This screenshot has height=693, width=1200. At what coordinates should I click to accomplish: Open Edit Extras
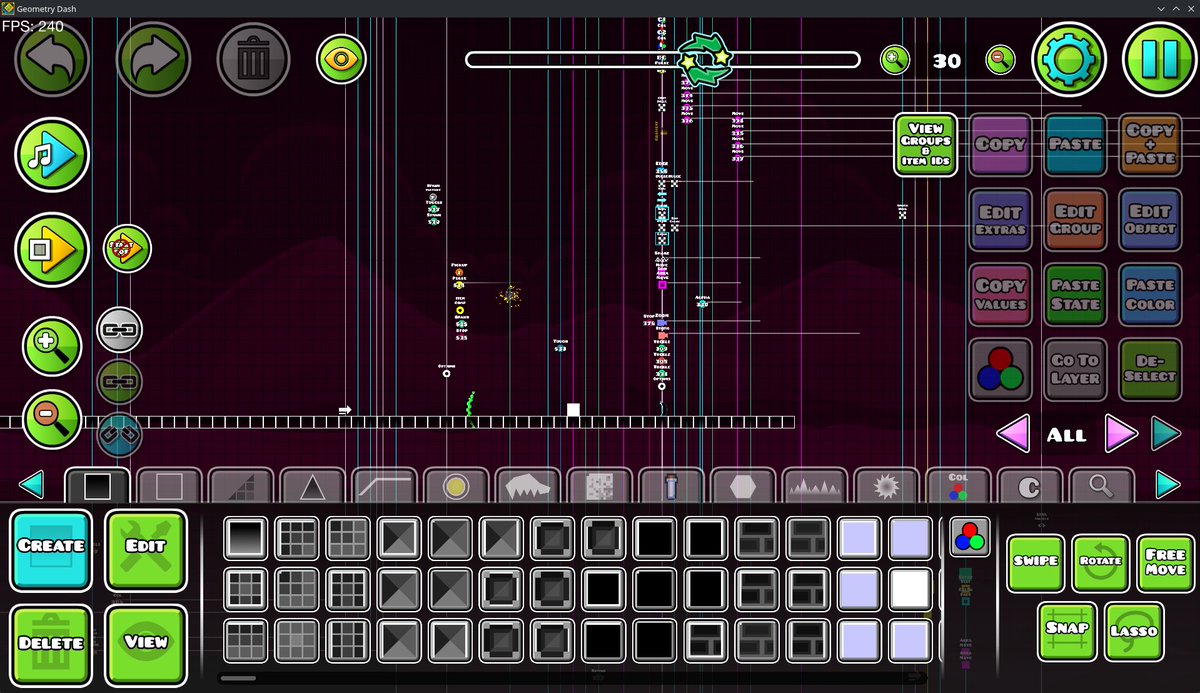1000,220
